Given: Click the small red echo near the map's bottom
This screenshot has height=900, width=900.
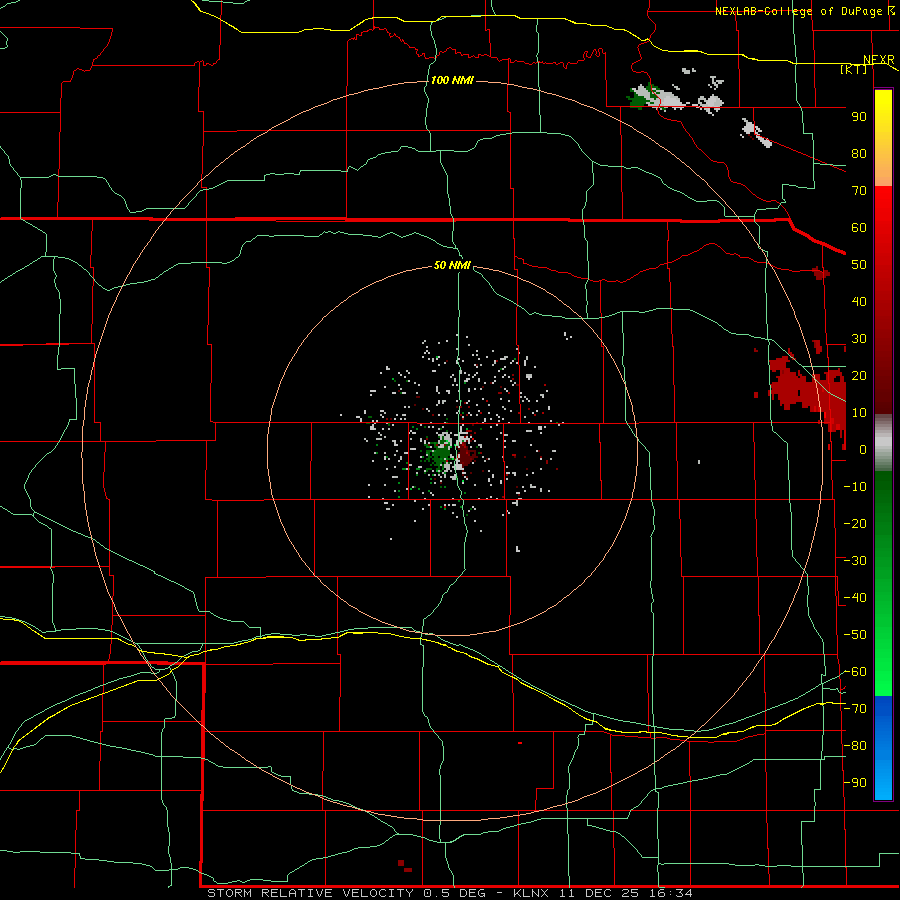Looking at the screenshot, I should [x=405, y=866].
